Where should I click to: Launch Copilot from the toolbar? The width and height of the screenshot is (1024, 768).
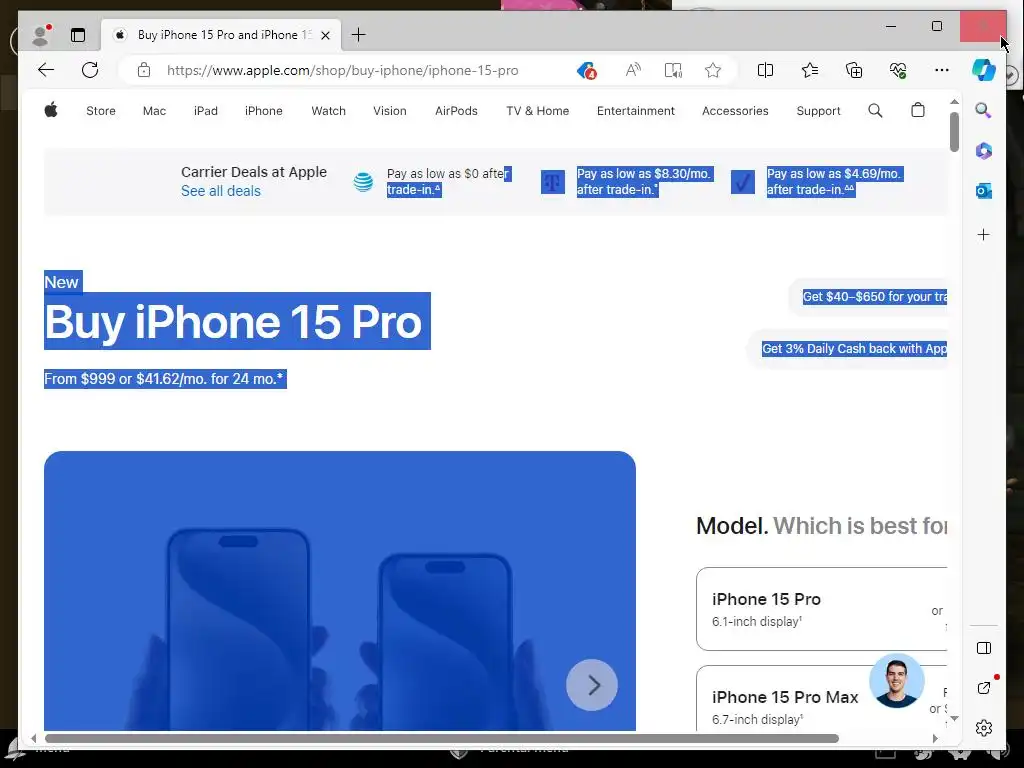coord(984,70)
